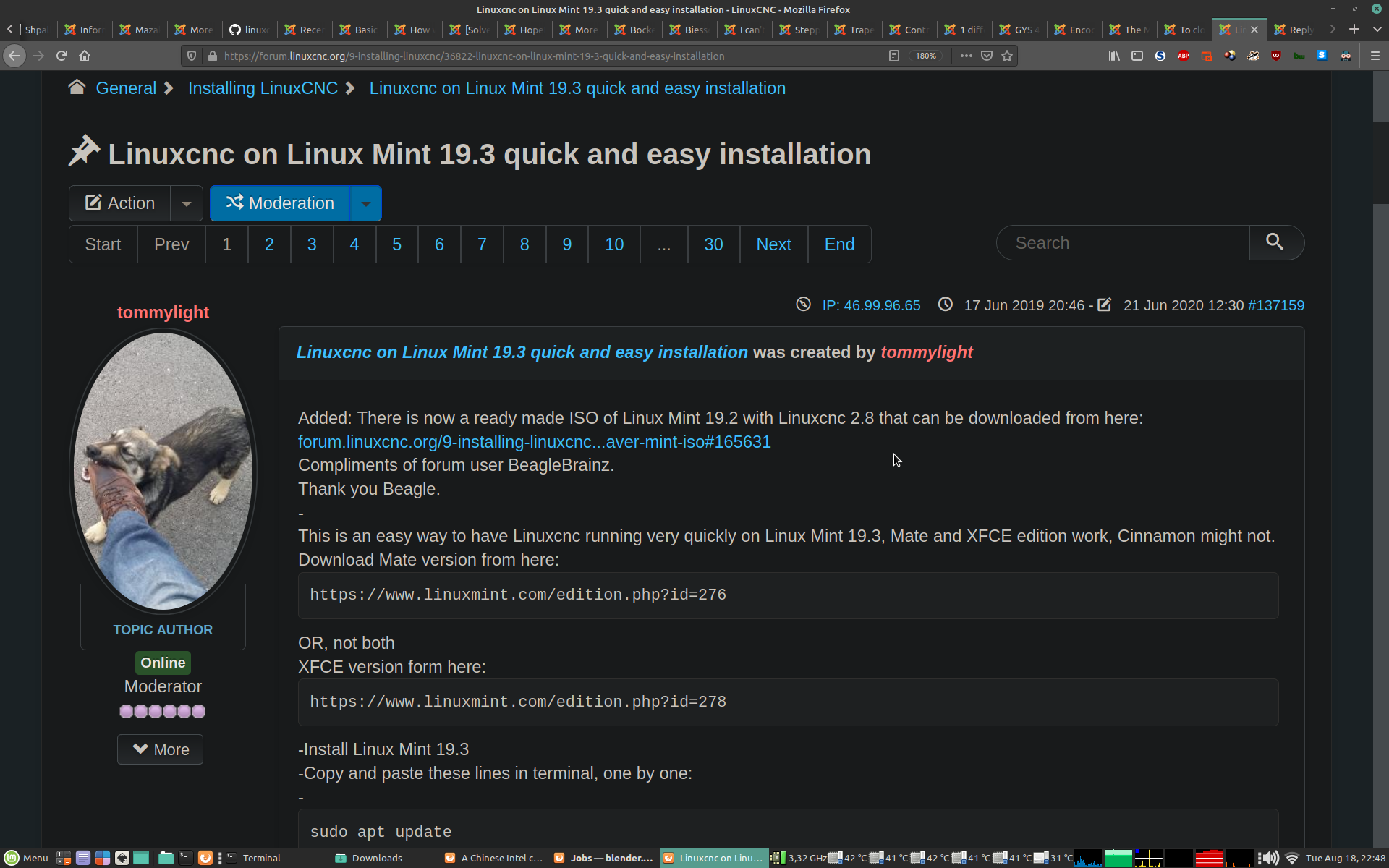The width and height of the screenshot is (1389, 868).
Task: Click tommylight's dog avatar image
Action: pyautogui.click(x=163, y=471)
